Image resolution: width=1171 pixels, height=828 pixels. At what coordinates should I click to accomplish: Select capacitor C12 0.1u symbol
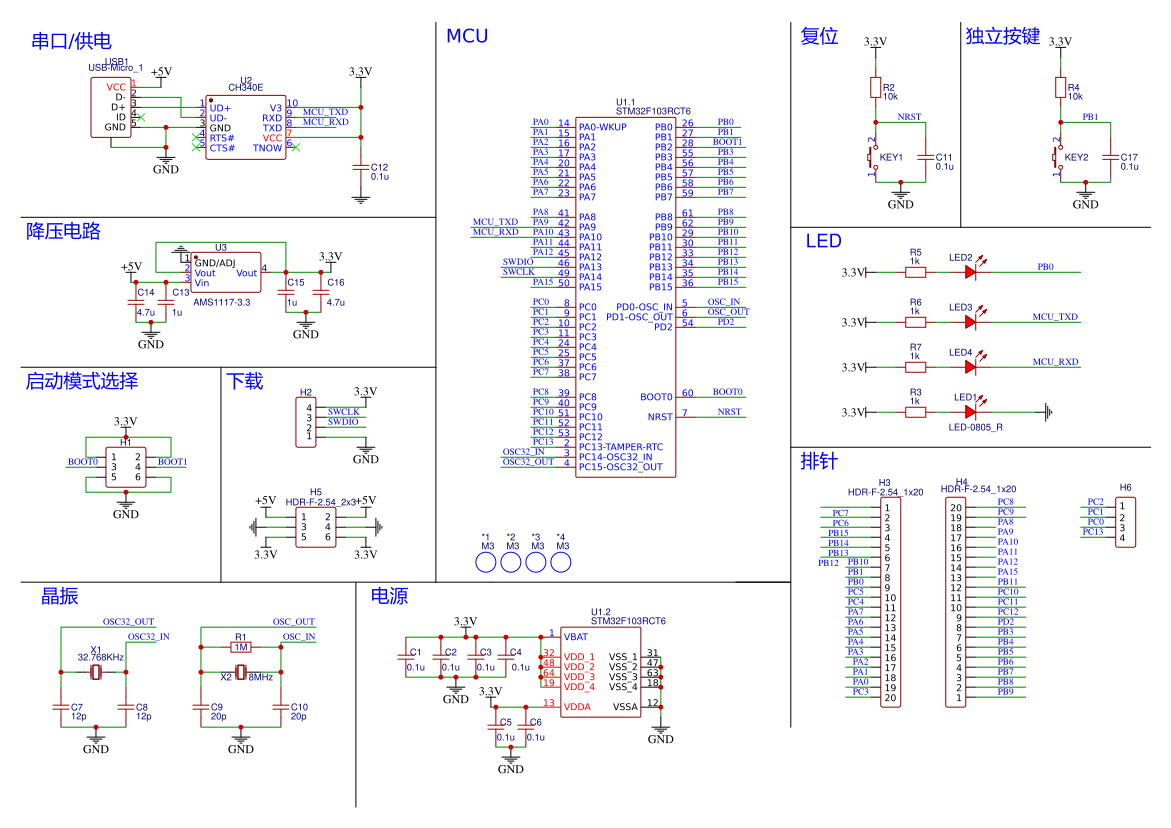click(x=361, y=168)
